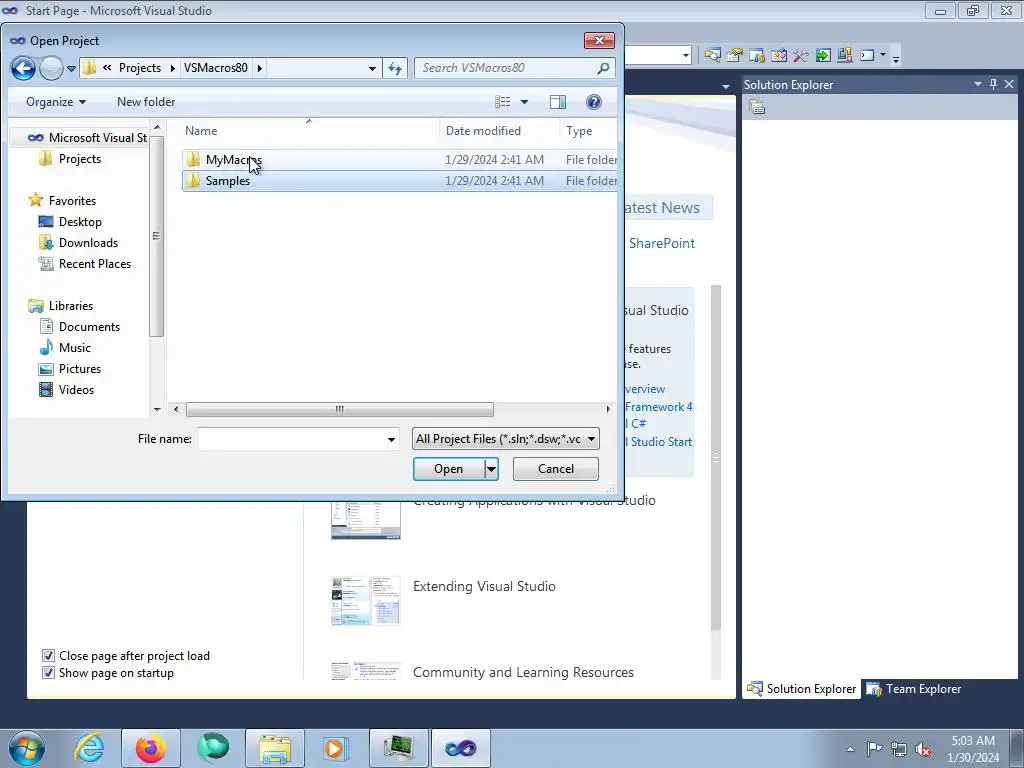The image size is (1024, 768).
Task: Sort by Name column header
Action: (x=201, y=131)
